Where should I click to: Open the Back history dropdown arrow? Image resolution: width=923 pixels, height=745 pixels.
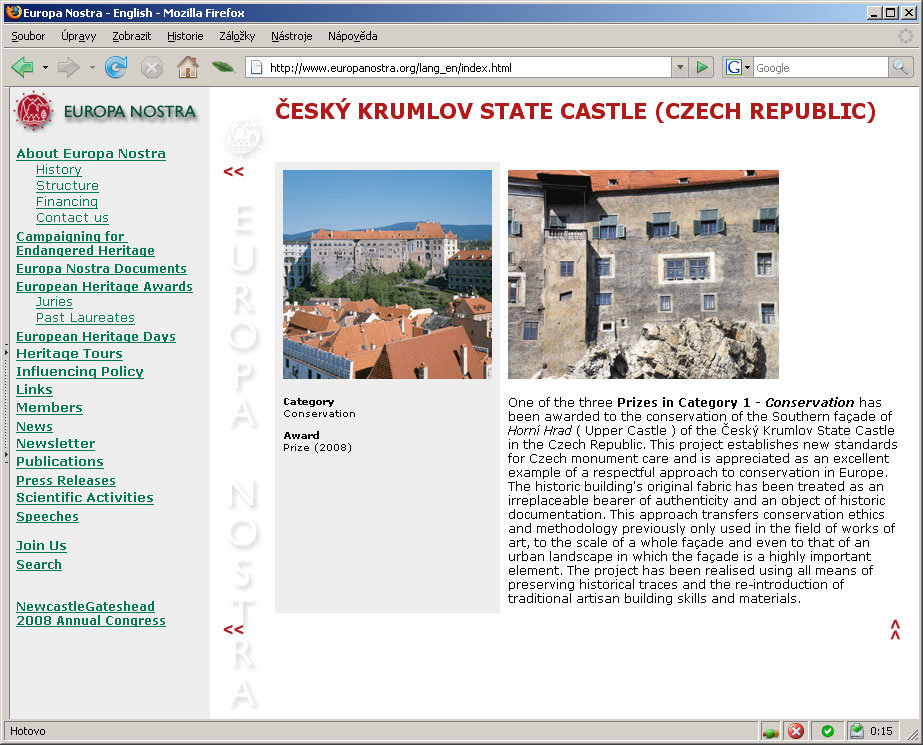click(x=45, y=68)
